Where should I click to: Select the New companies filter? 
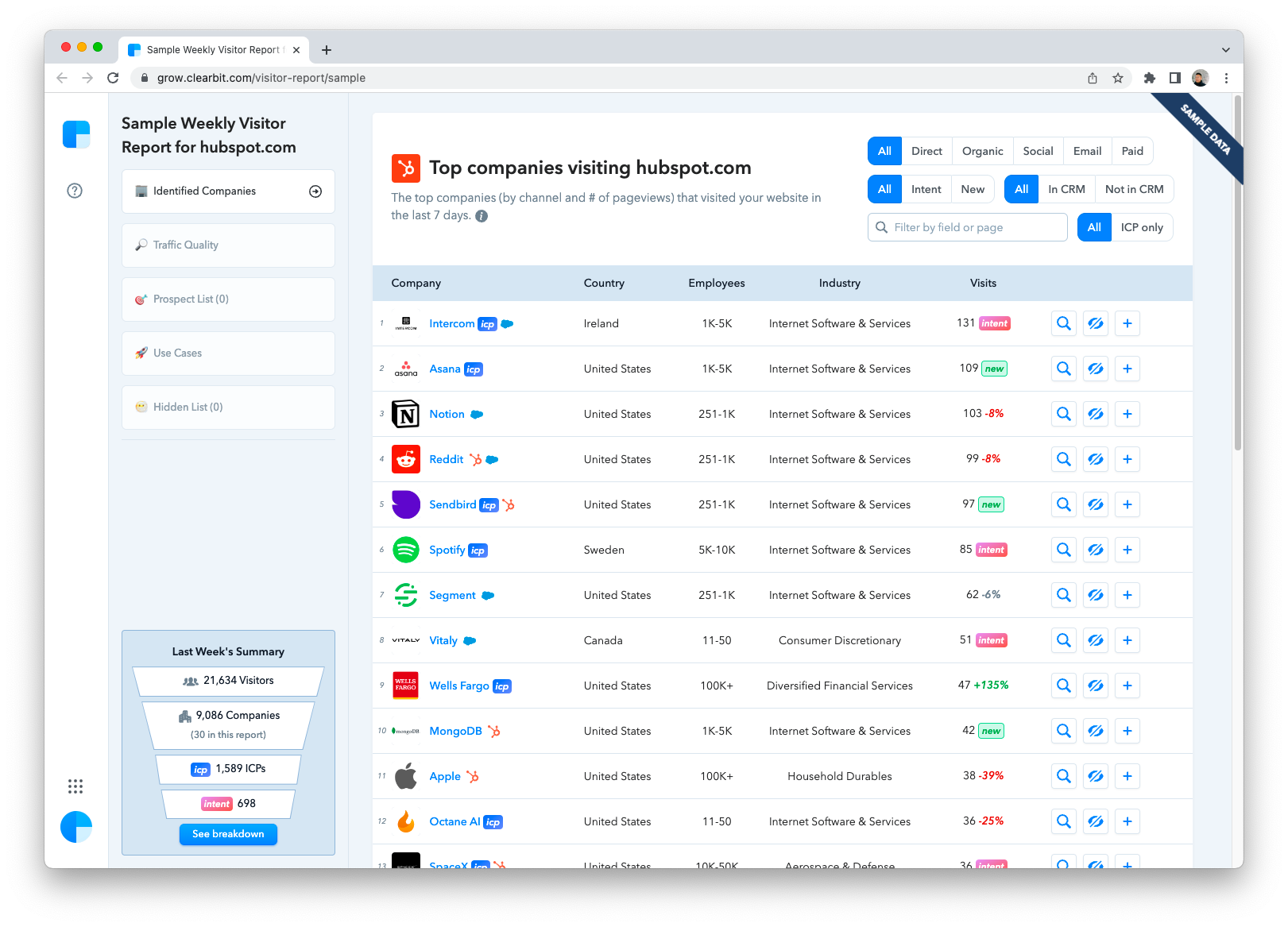click(973, 189)
